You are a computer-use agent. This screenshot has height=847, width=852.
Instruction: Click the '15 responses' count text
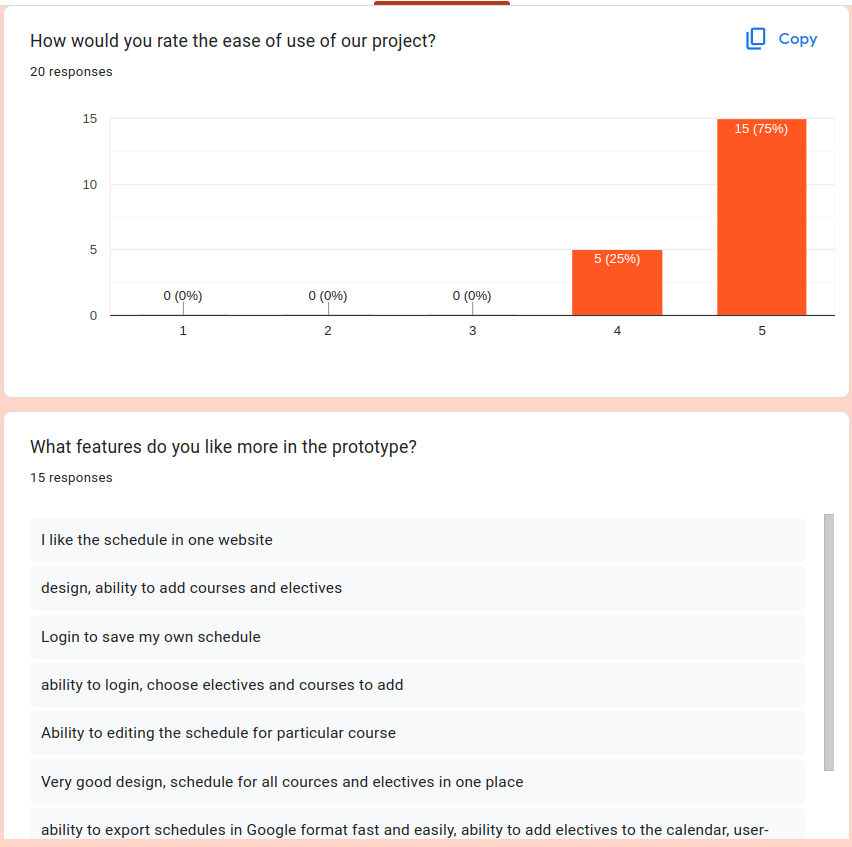71,478
